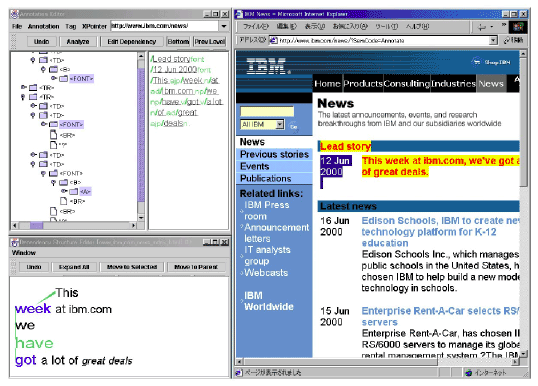This screenshot has height=386, width=538.
Task: Click the Internet Explorer back arrow icon
Action: click(482, 27)
